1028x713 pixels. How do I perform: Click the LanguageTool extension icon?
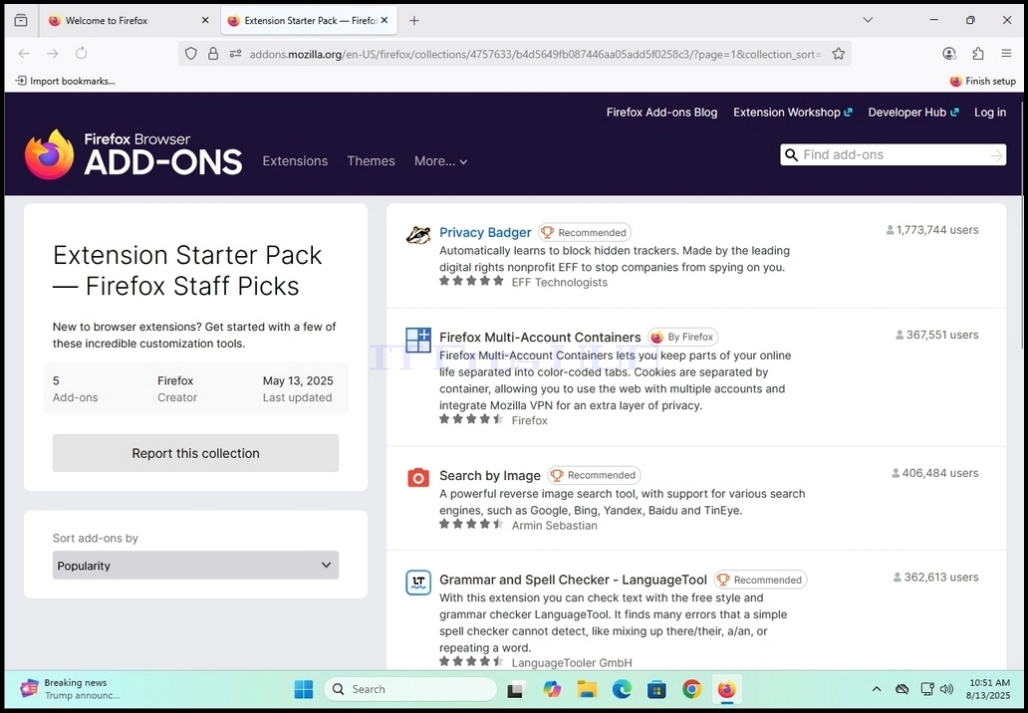(x=418, y=582)
